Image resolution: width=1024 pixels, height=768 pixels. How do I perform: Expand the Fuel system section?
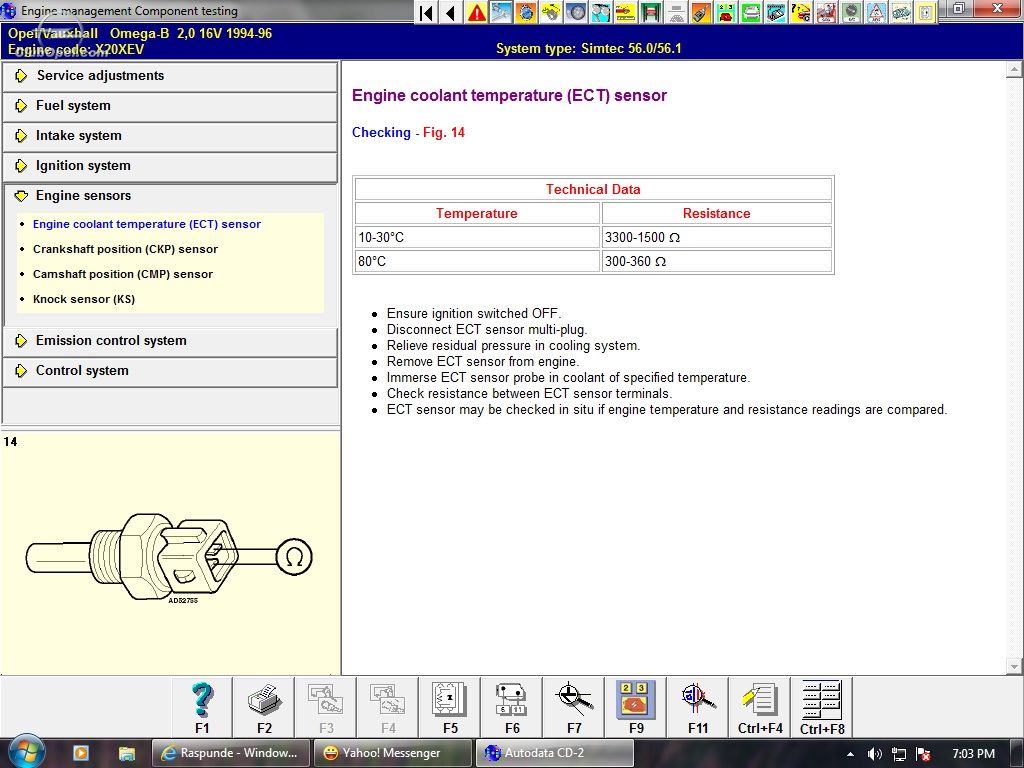pyautogui.click(x=170, y=106)
